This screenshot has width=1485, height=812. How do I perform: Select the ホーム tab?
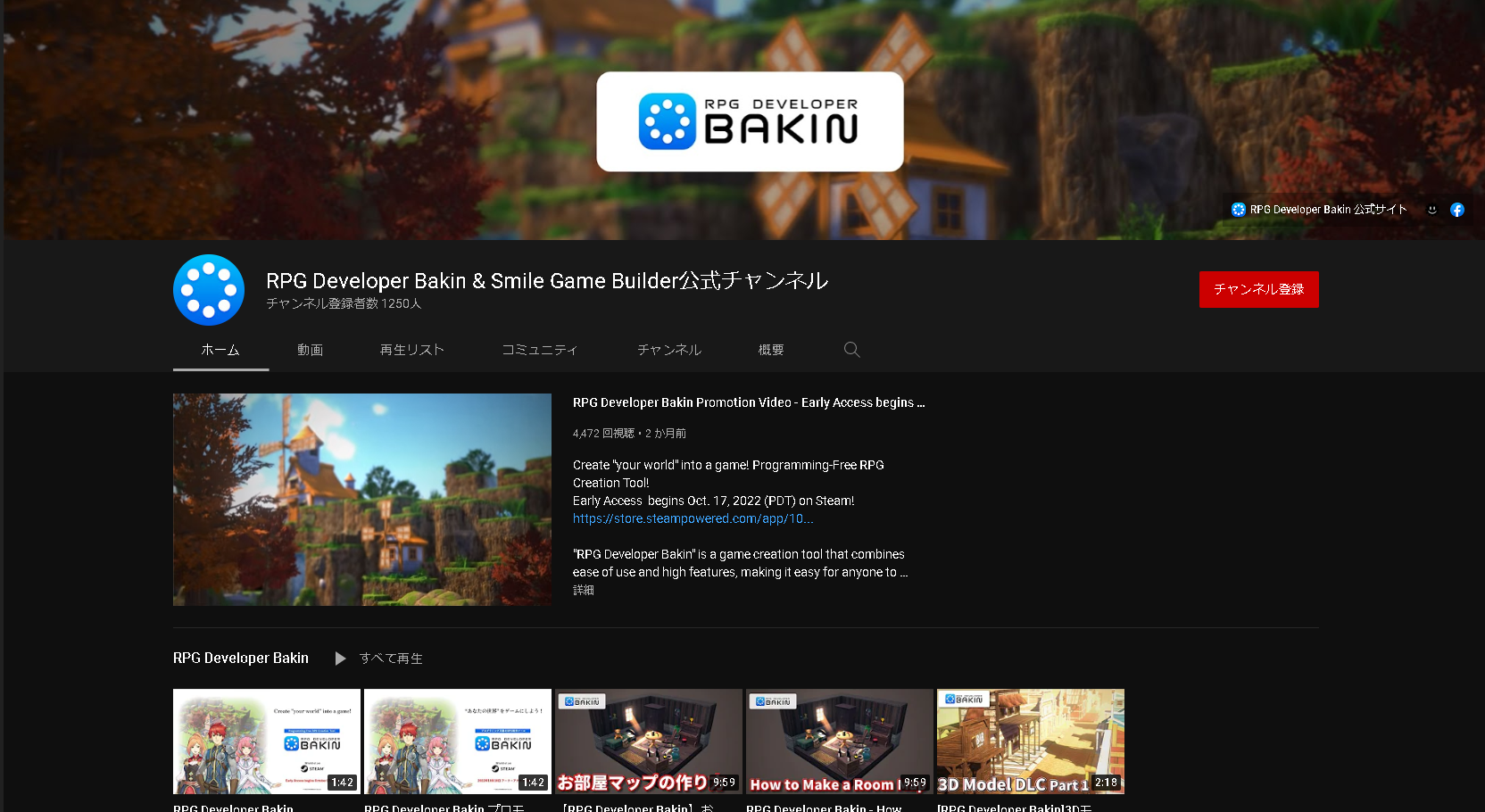(x=220, y=350)
